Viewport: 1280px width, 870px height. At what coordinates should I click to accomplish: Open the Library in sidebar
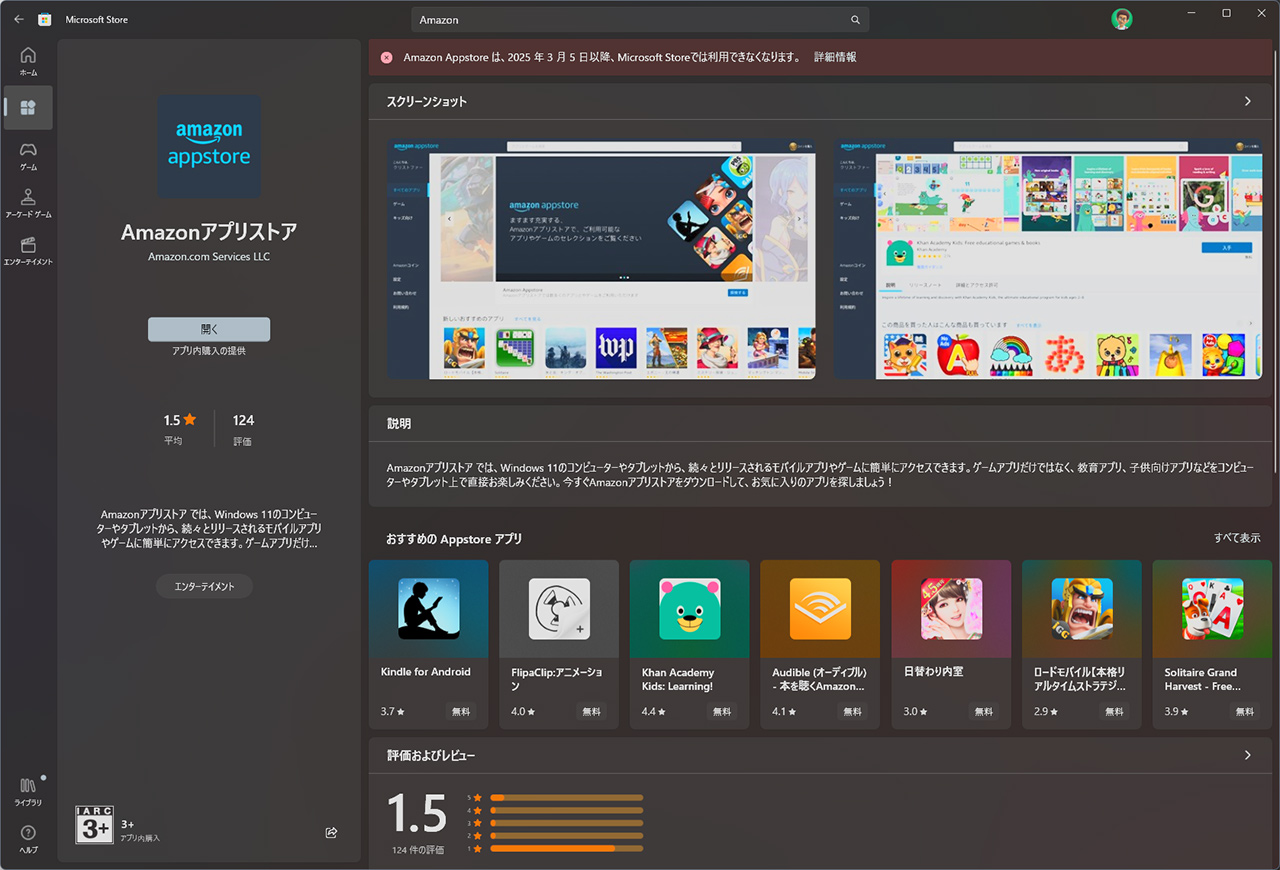click(28, 791)
